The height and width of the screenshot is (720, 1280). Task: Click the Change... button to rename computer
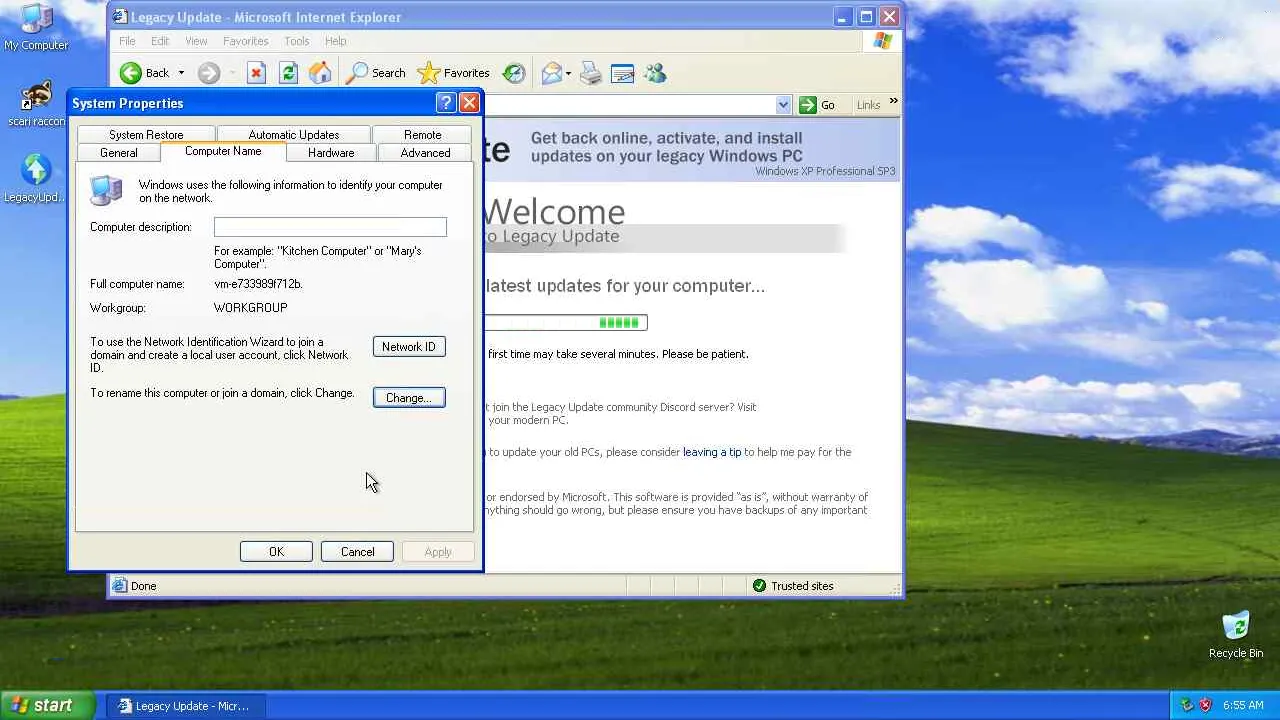pyautogui.click(x=409, y=398)
